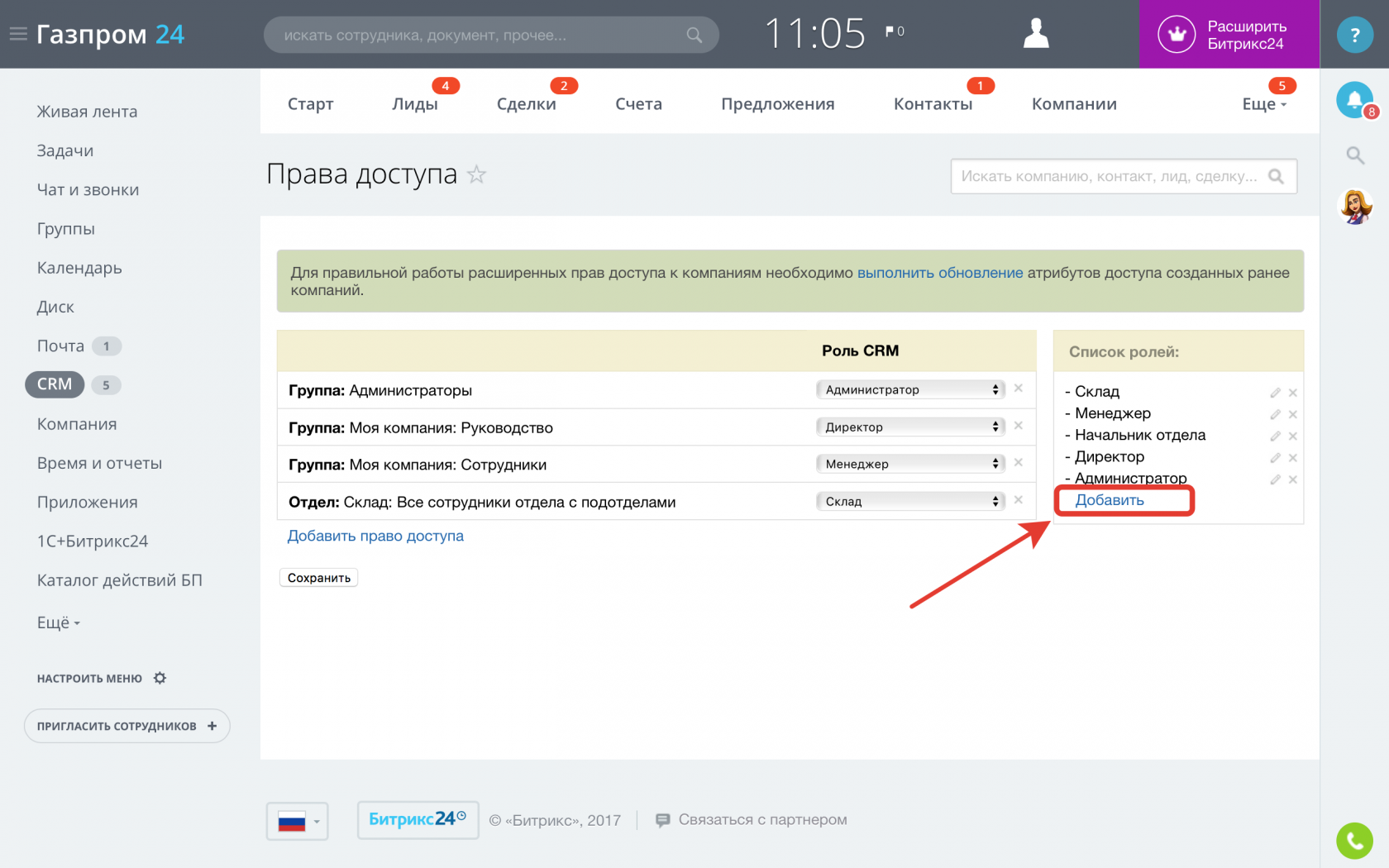Screen dimensions: 1389x868
Task: Click the CRM search magnifier icon
Action: tap(1276, 176)
